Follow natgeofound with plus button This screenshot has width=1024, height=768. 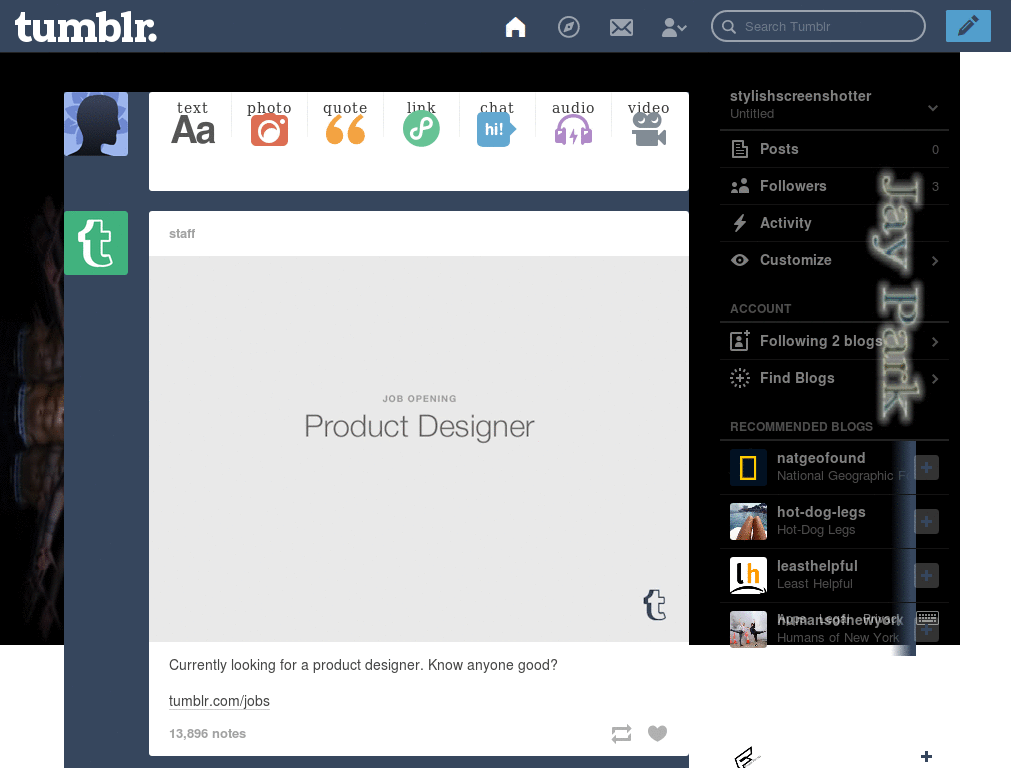(927, 467)
